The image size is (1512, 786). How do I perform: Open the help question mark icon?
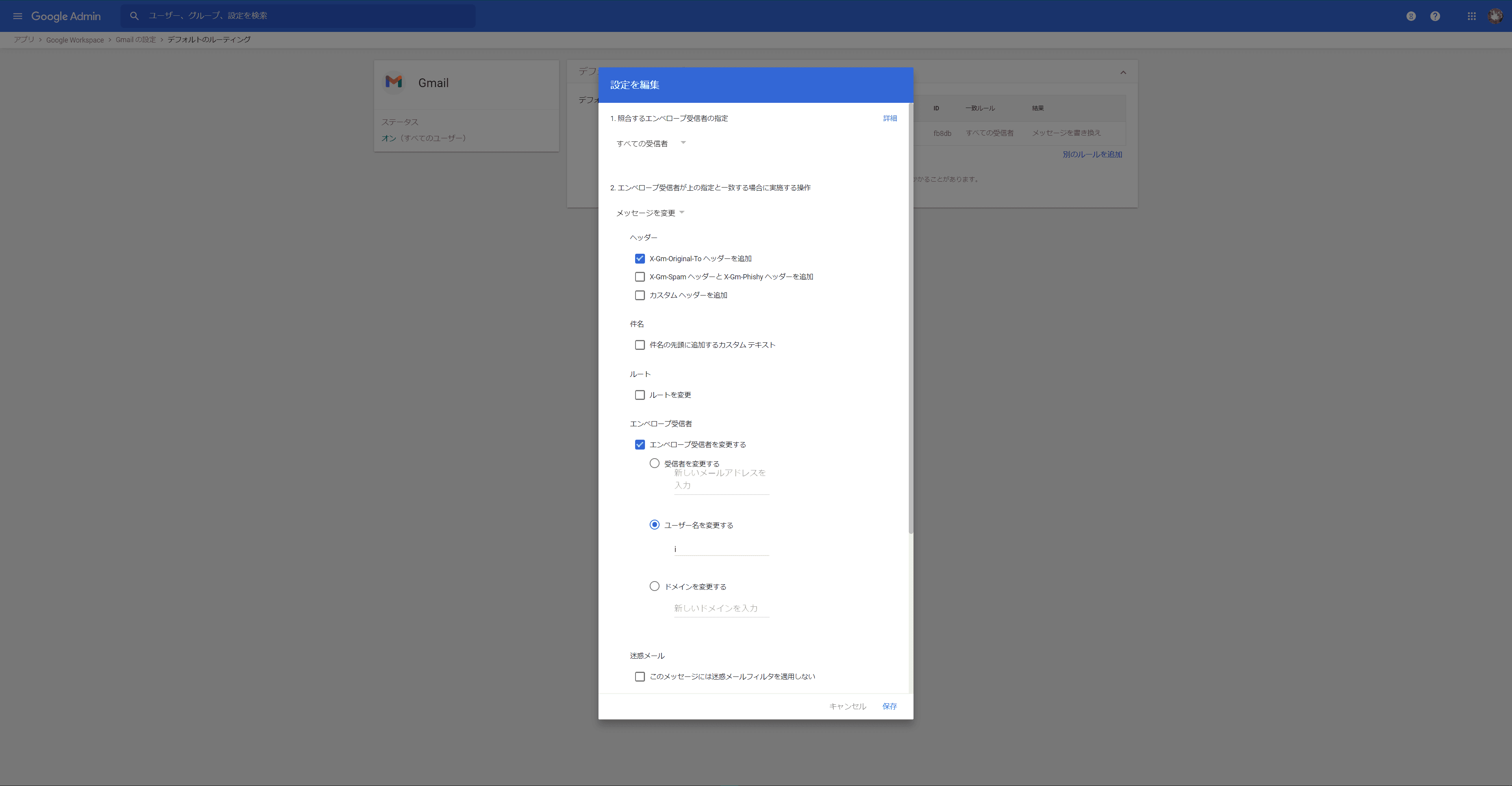1434,16
